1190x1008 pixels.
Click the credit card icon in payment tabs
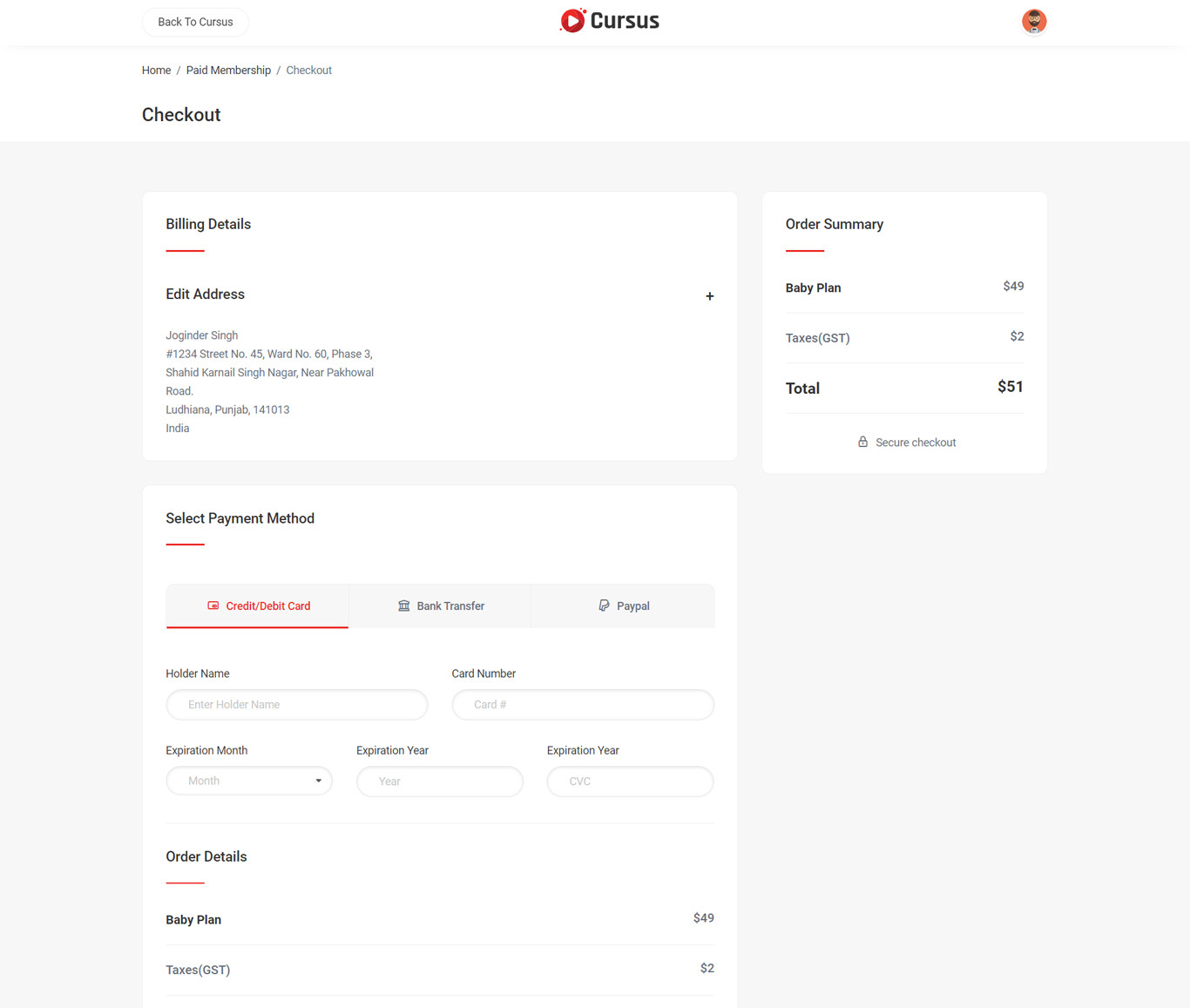tap(213, 605)
